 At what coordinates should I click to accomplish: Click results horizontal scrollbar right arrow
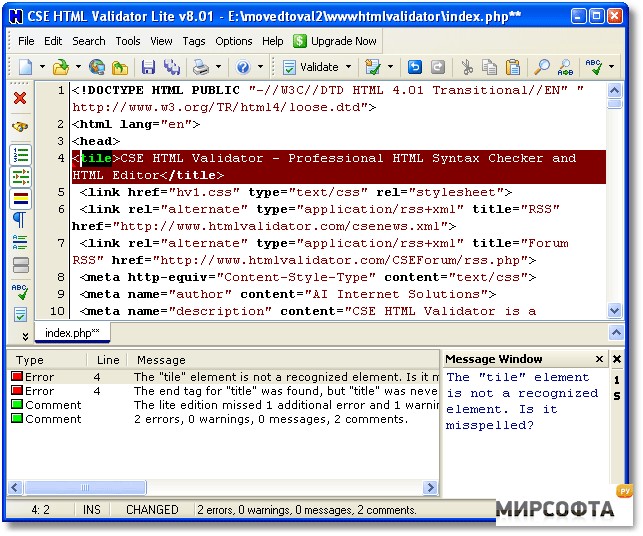[x=430, y=487]
